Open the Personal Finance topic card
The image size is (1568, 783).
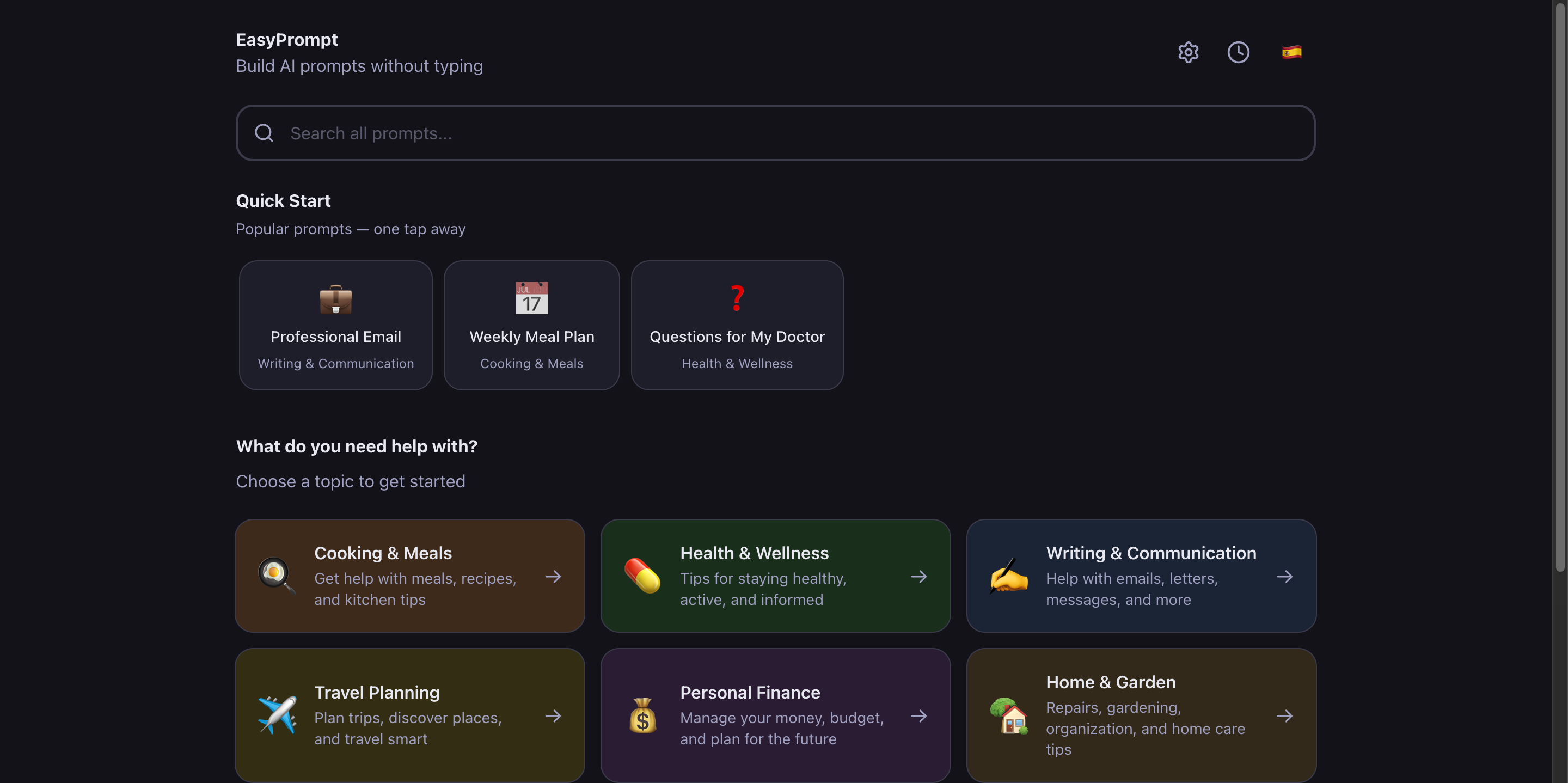(775, 715)
